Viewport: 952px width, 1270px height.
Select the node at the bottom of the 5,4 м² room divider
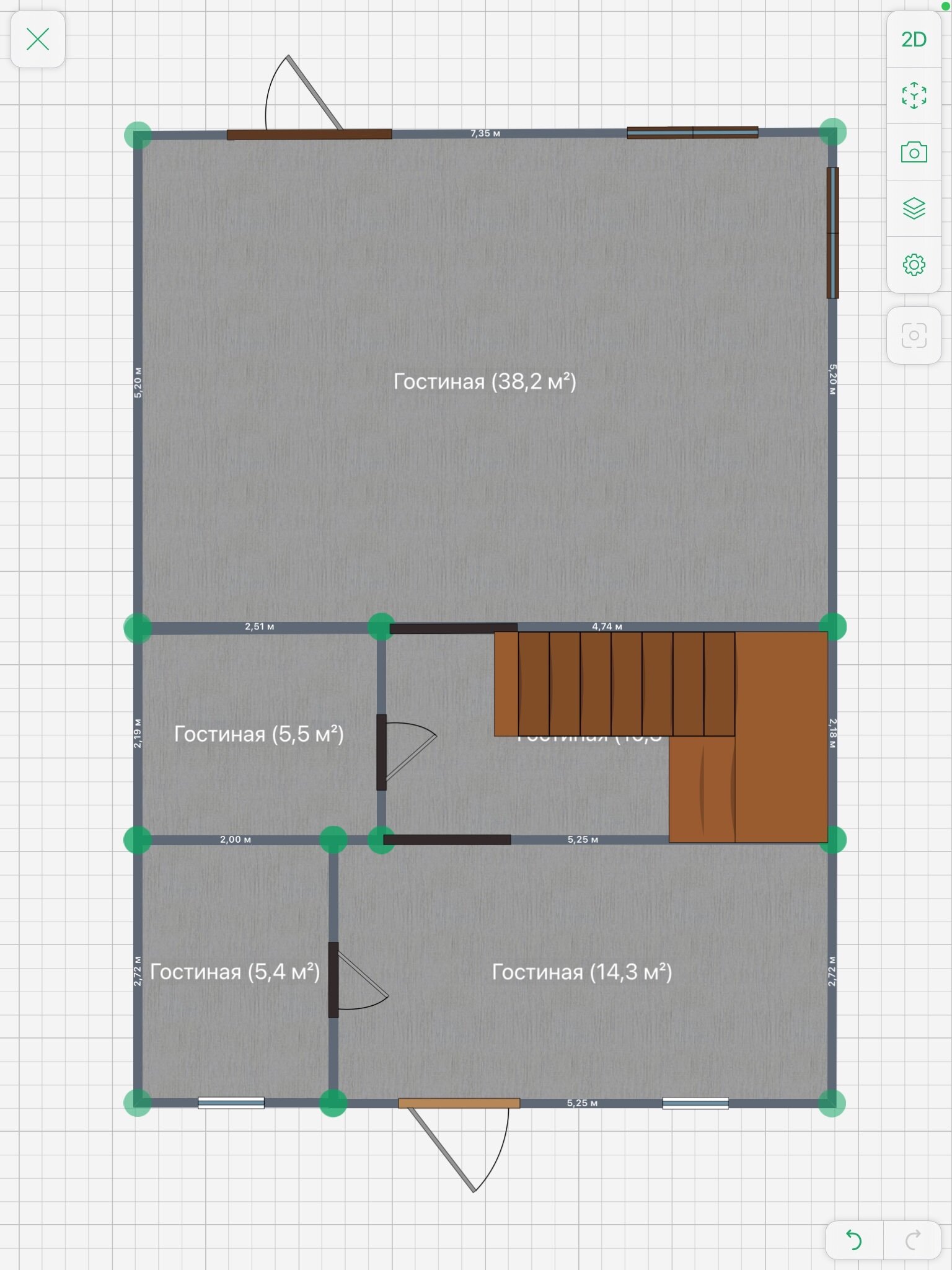pyautogui.click(x=333, y=1103)
